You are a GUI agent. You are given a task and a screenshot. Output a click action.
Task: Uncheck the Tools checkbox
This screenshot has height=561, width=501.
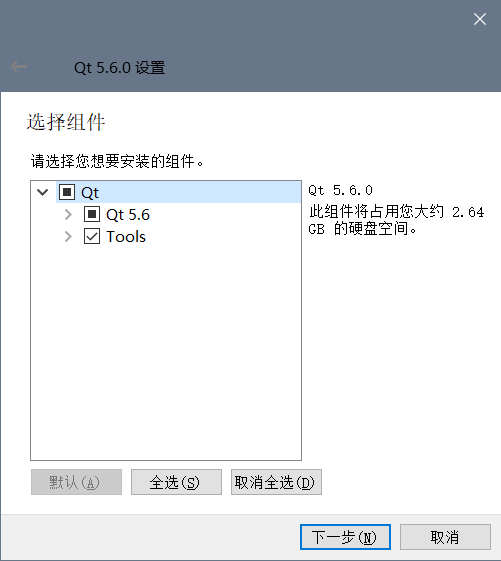(x=92, y=236)
